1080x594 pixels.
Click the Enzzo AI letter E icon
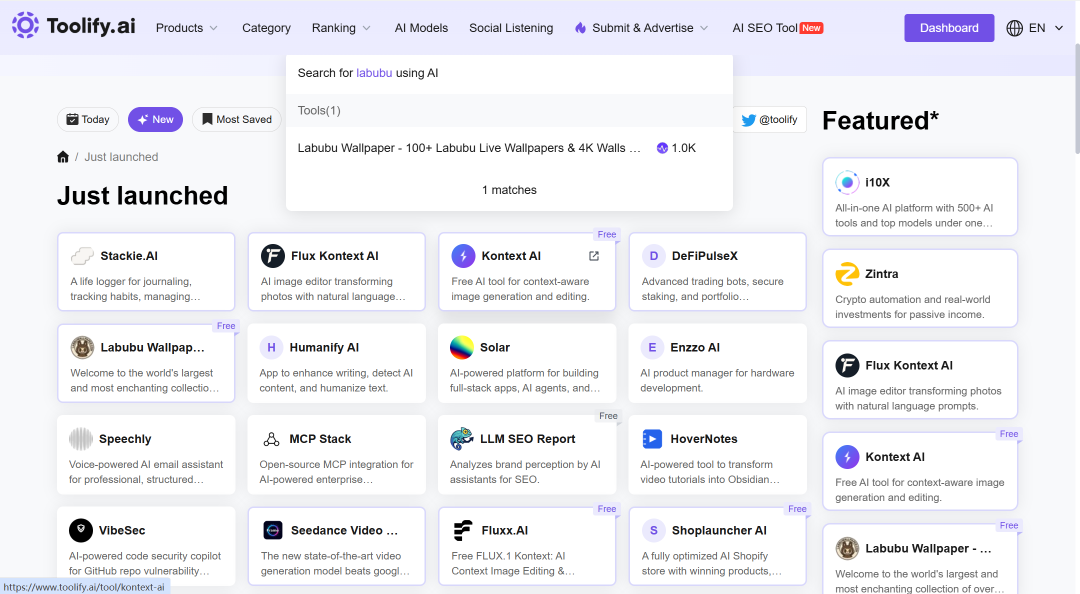pyautogui.click(x=652, y=347)
